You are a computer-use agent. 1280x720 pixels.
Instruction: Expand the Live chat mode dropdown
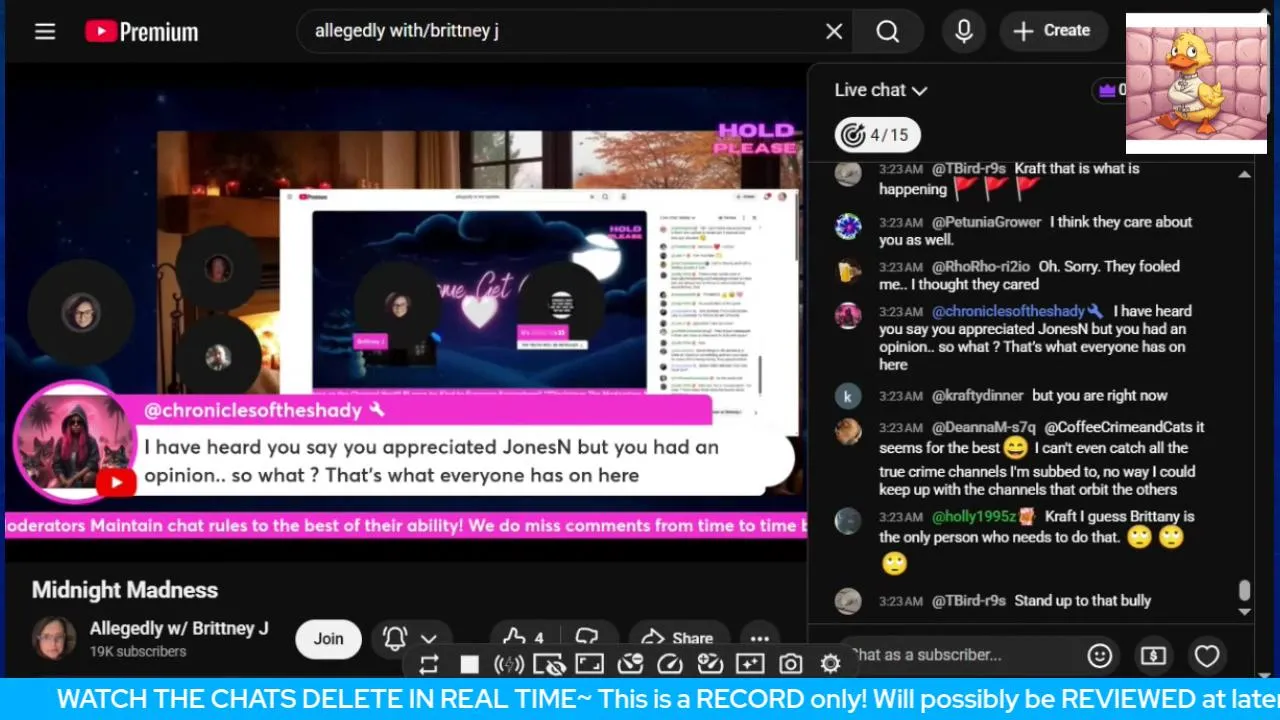[x=881, y=90]
